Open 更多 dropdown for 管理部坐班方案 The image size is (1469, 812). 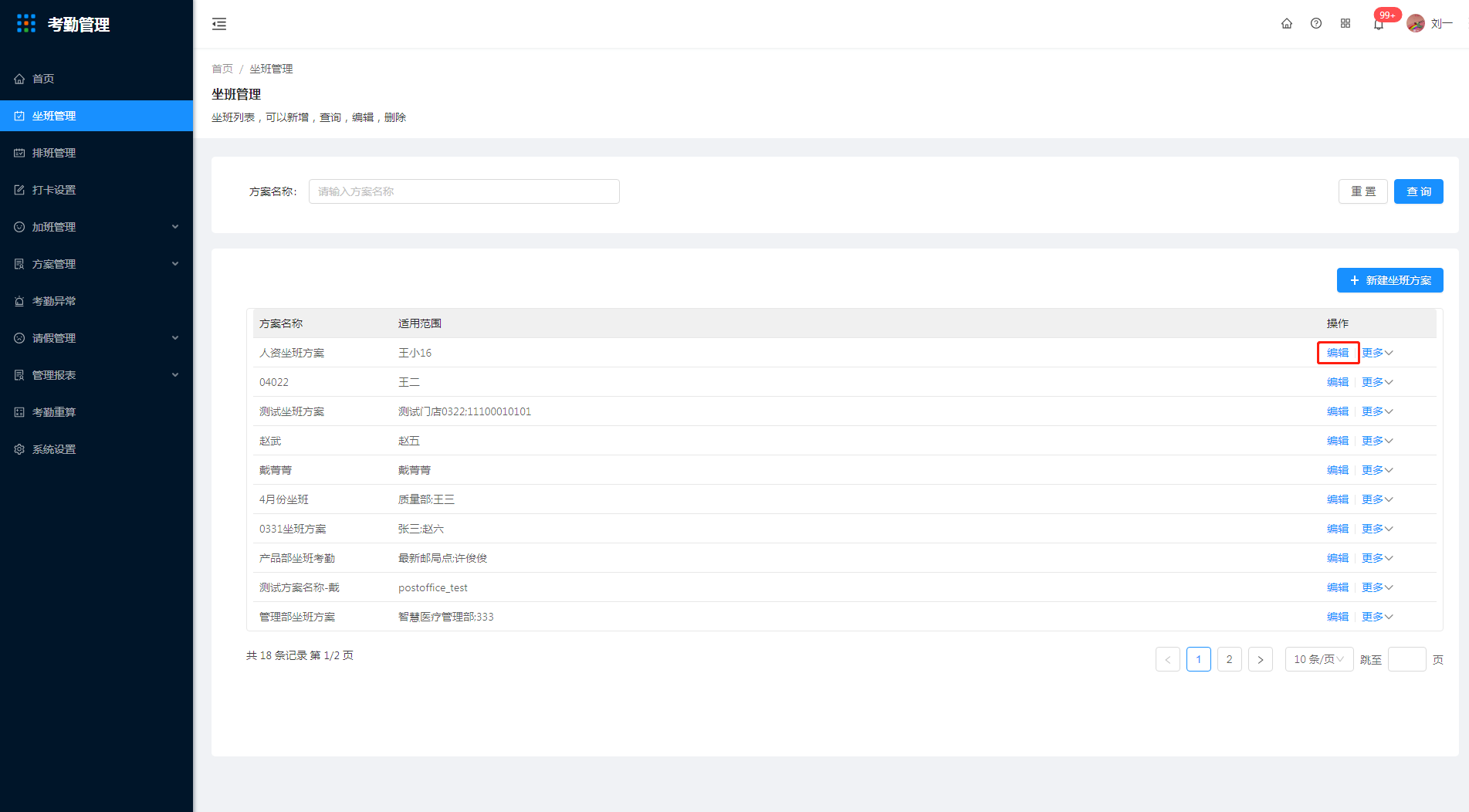coord(1377,617)
